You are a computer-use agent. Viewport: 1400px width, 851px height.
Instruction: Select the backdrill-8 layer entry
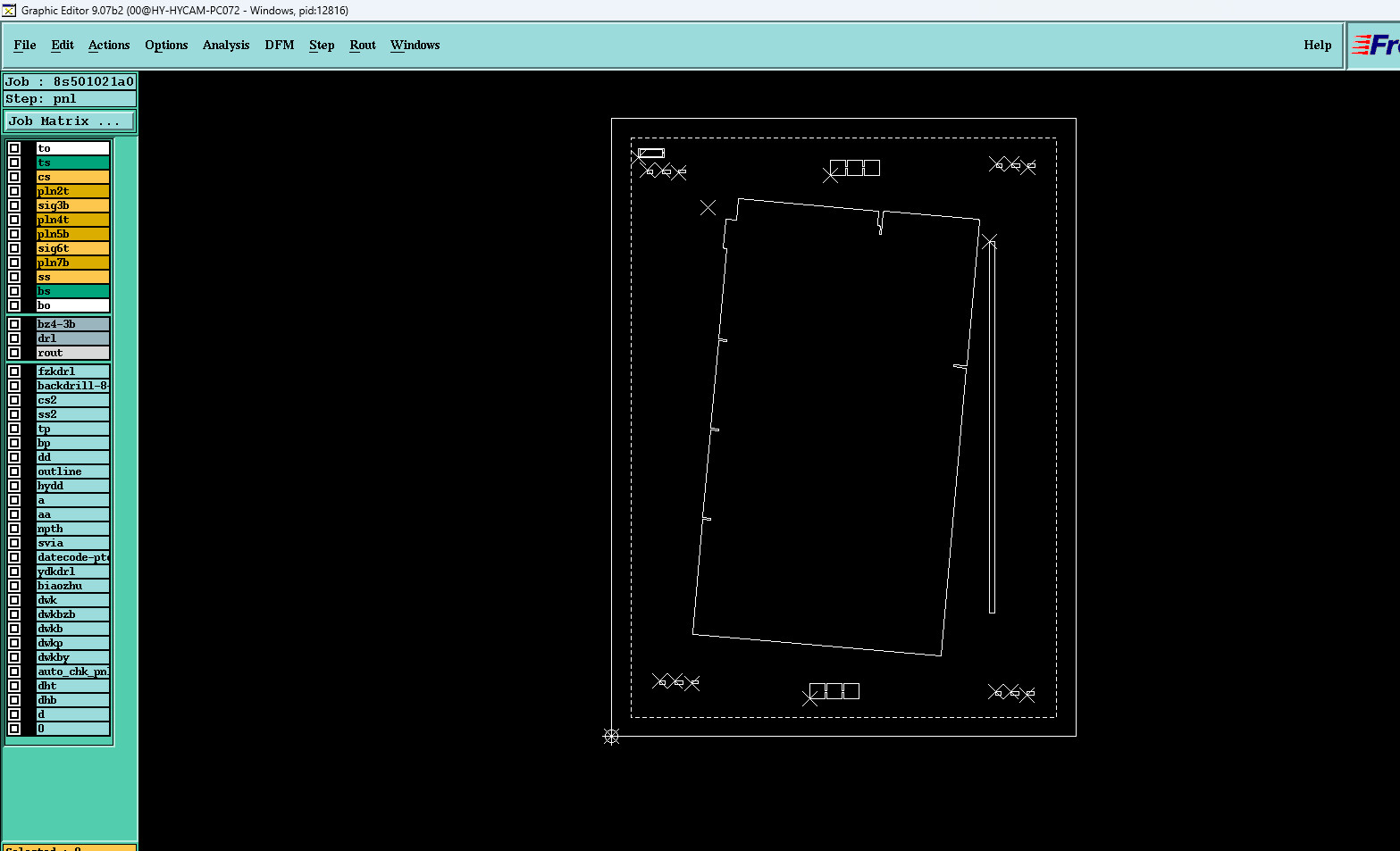pyautogui.click(x=72, y=386)
